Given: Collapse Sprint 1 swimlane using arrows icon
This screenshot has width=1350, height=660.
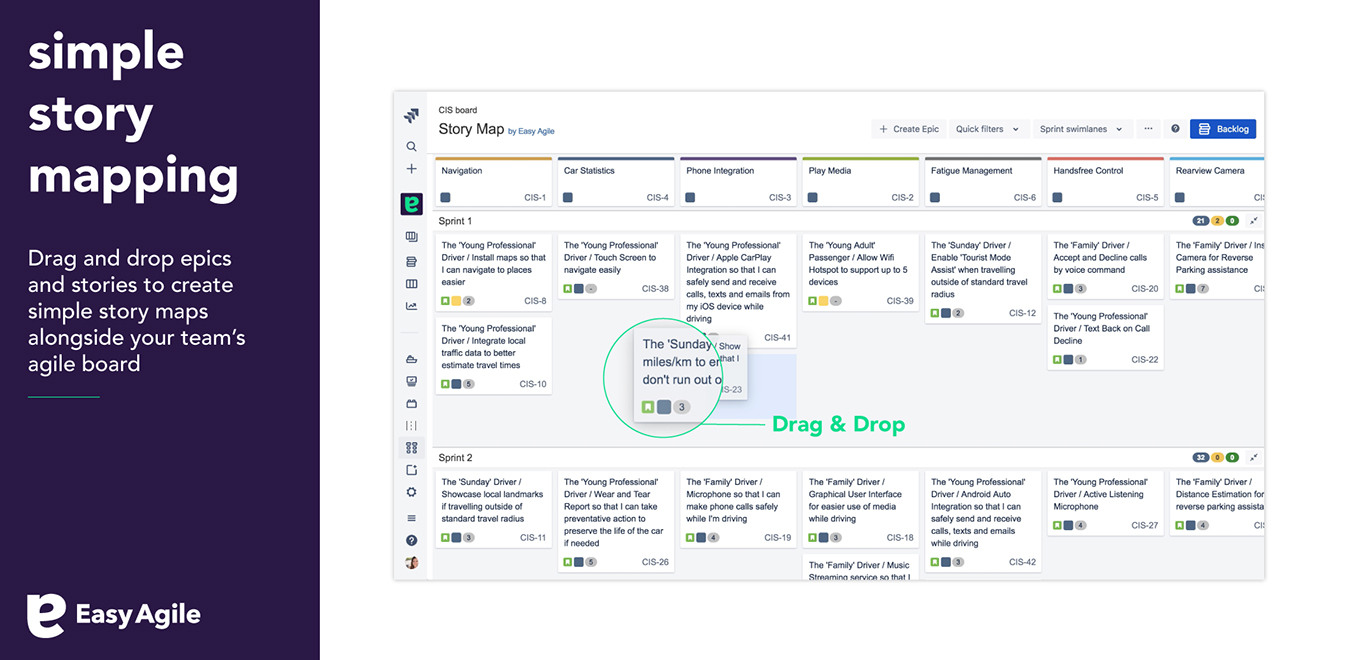Looking at the screenshot, I should click(1254, 221).
